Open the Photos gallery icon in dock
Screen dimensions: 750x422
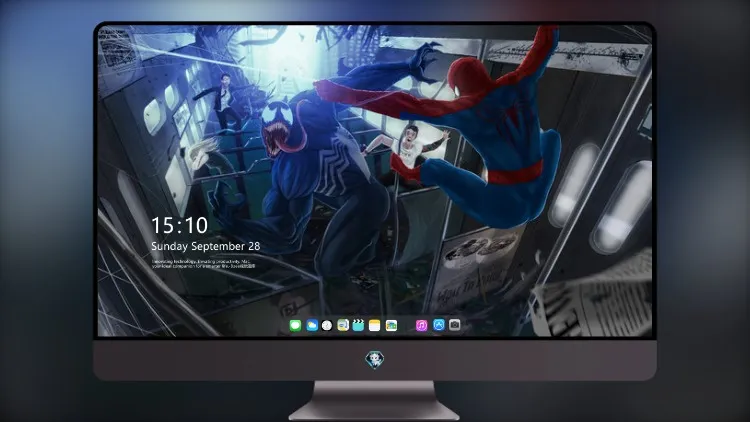[x=391, y=326]
